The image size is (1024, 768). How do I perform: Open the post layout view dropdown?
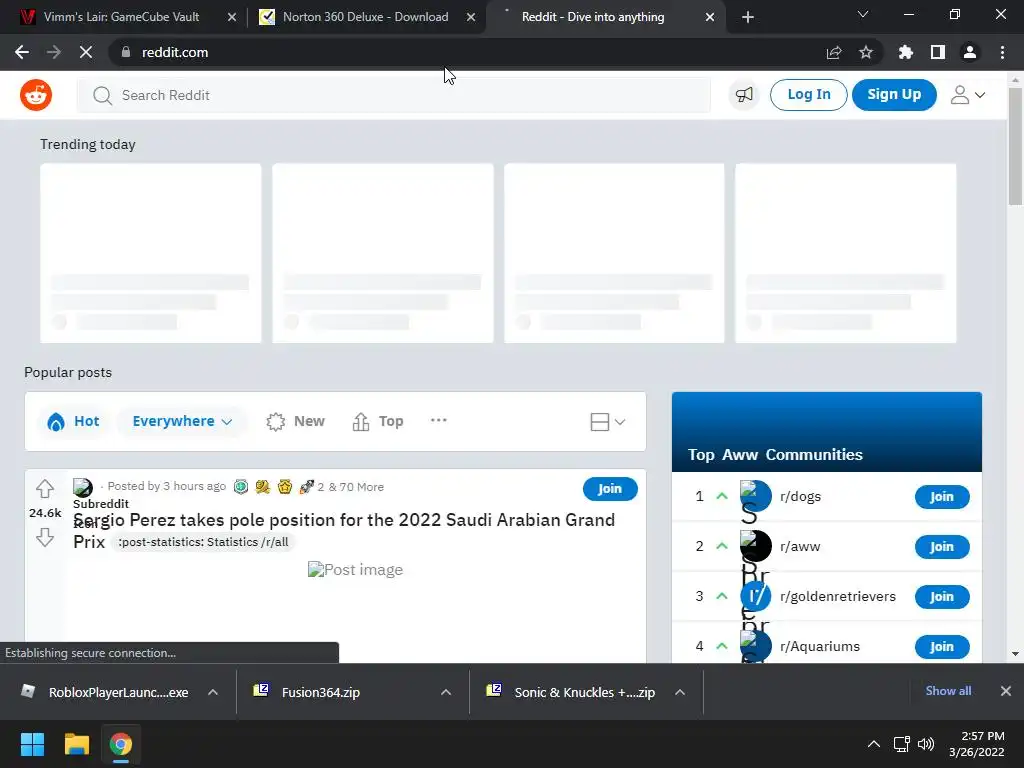click(607, 422)
